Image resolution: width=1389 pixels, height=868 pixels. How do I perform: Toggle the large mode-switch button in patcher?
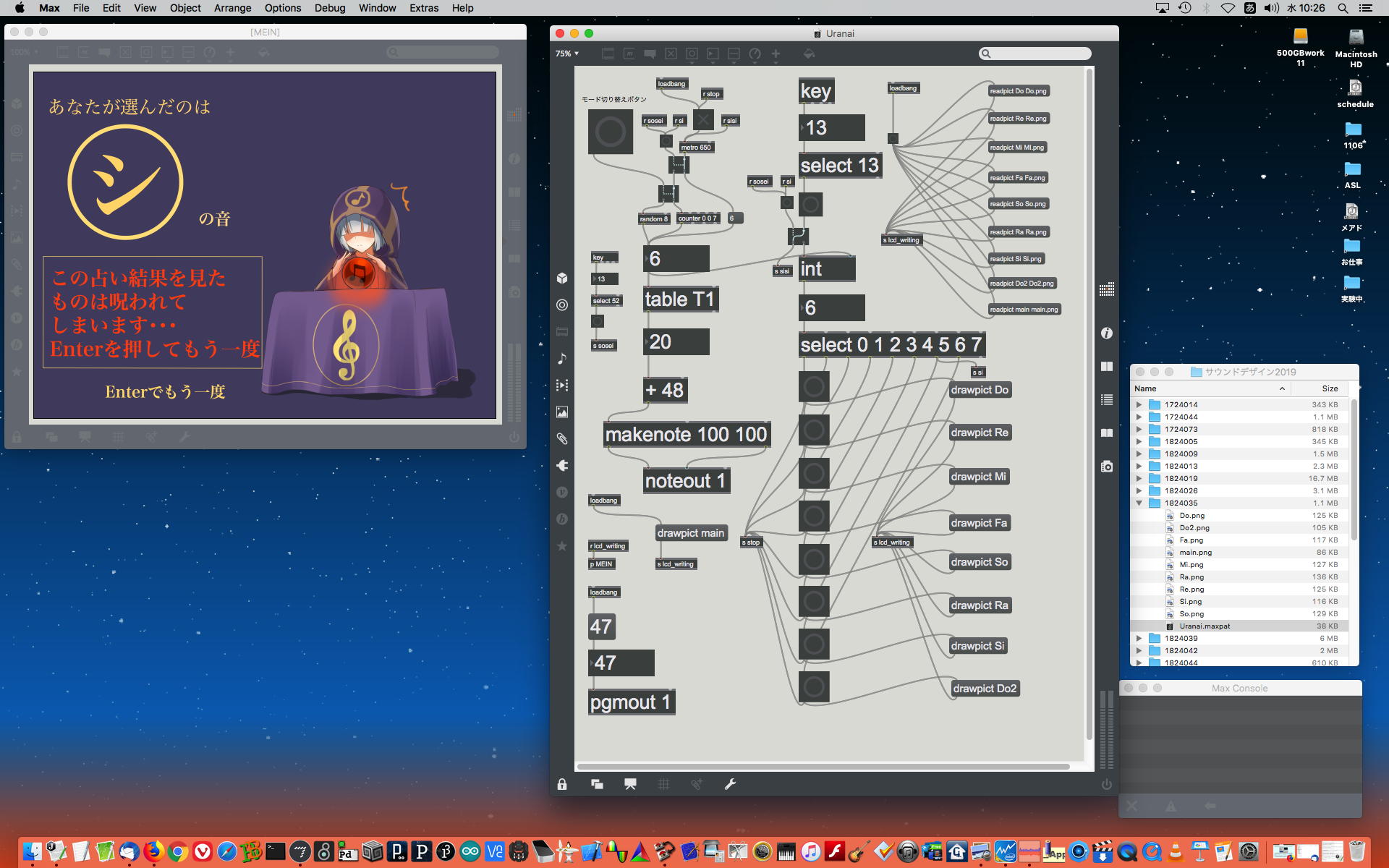click(610, 132)
